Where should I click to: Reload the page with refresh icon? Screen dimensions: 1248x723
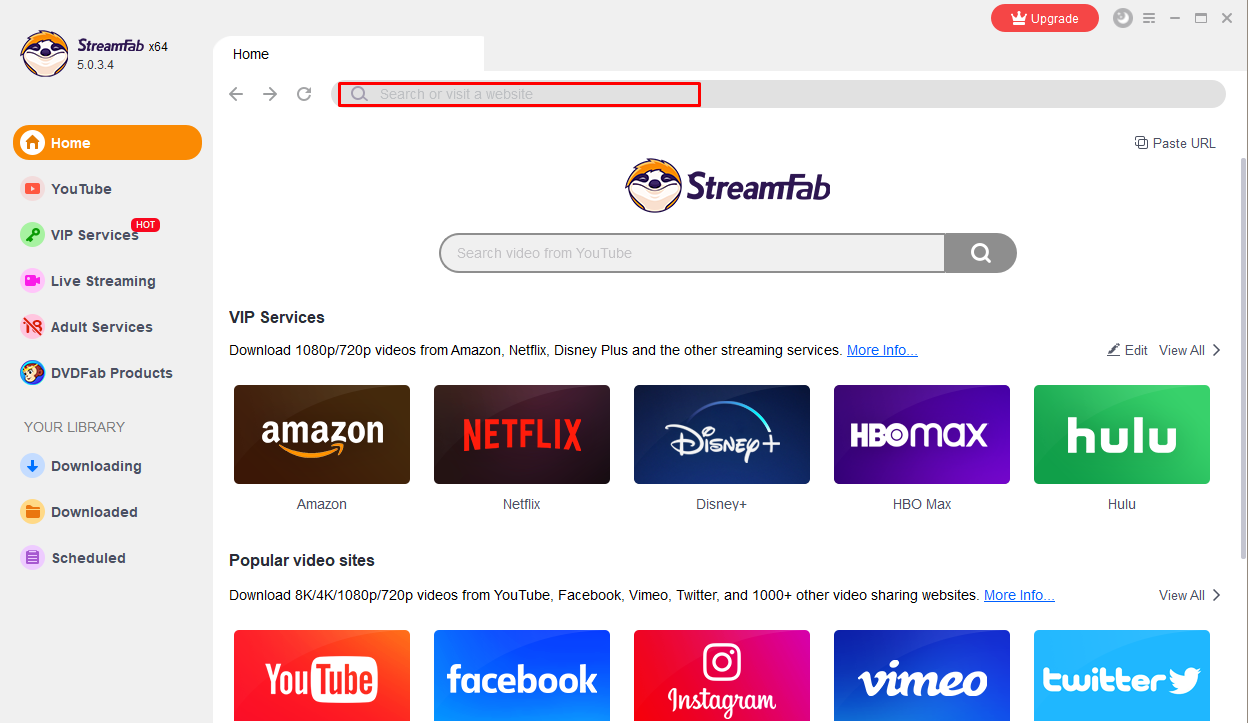point(304,94)
